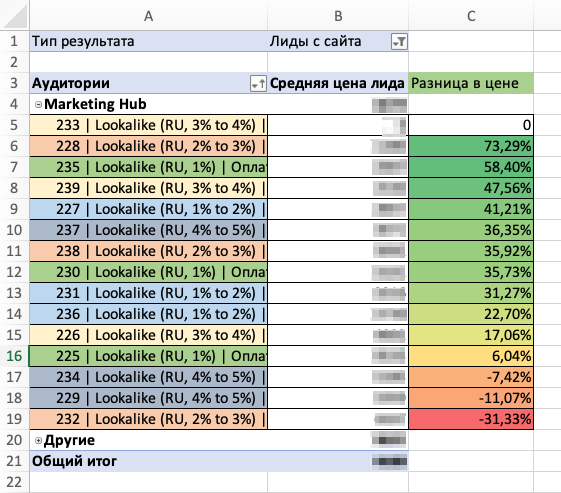The width and height of the screenshot is (561, 493).
Task: Select the 225 Lookalike (RU, 1%) cell
Action: point(148,356)
